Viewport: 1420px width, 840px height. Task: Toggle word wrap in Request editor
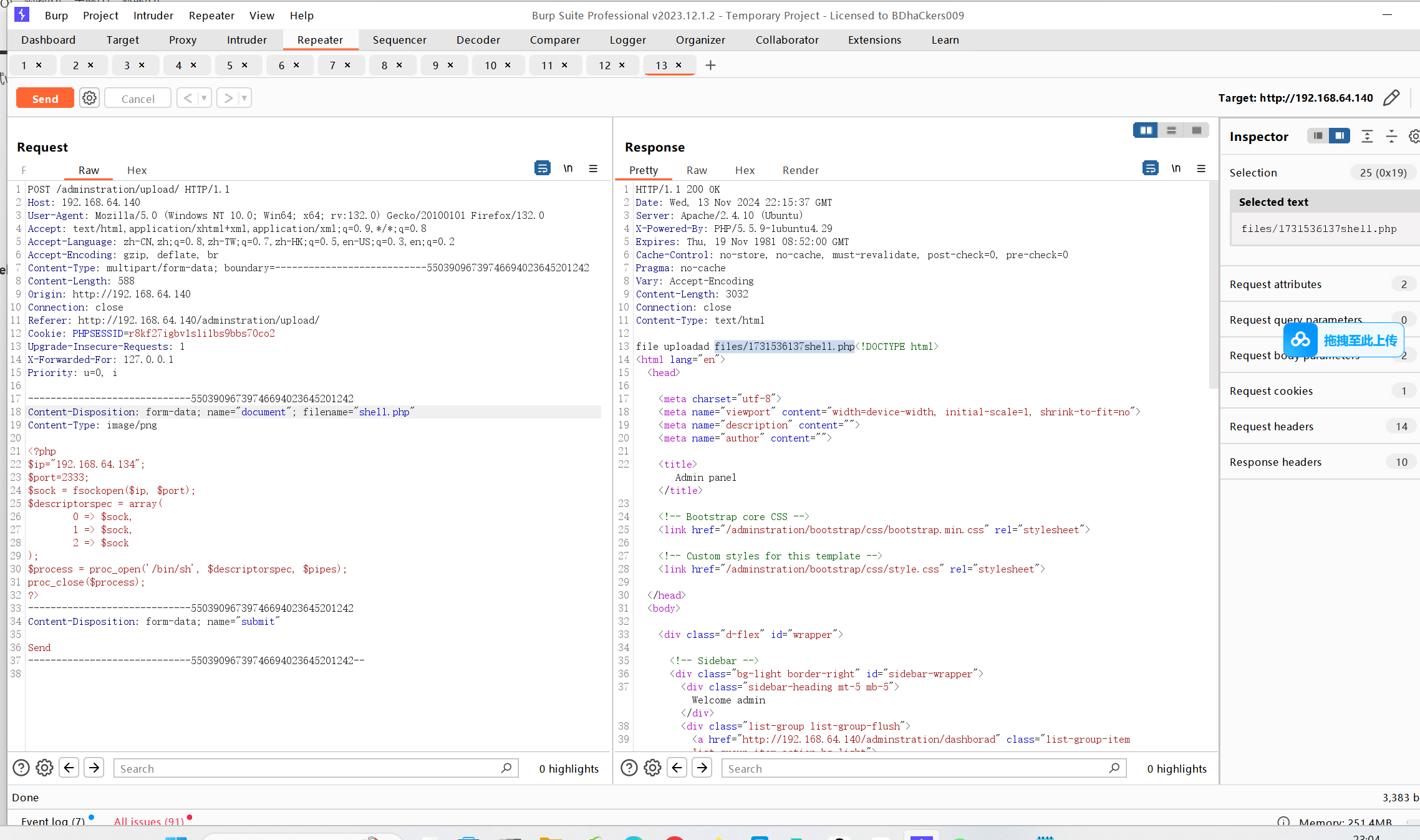(x=542, y=168)
